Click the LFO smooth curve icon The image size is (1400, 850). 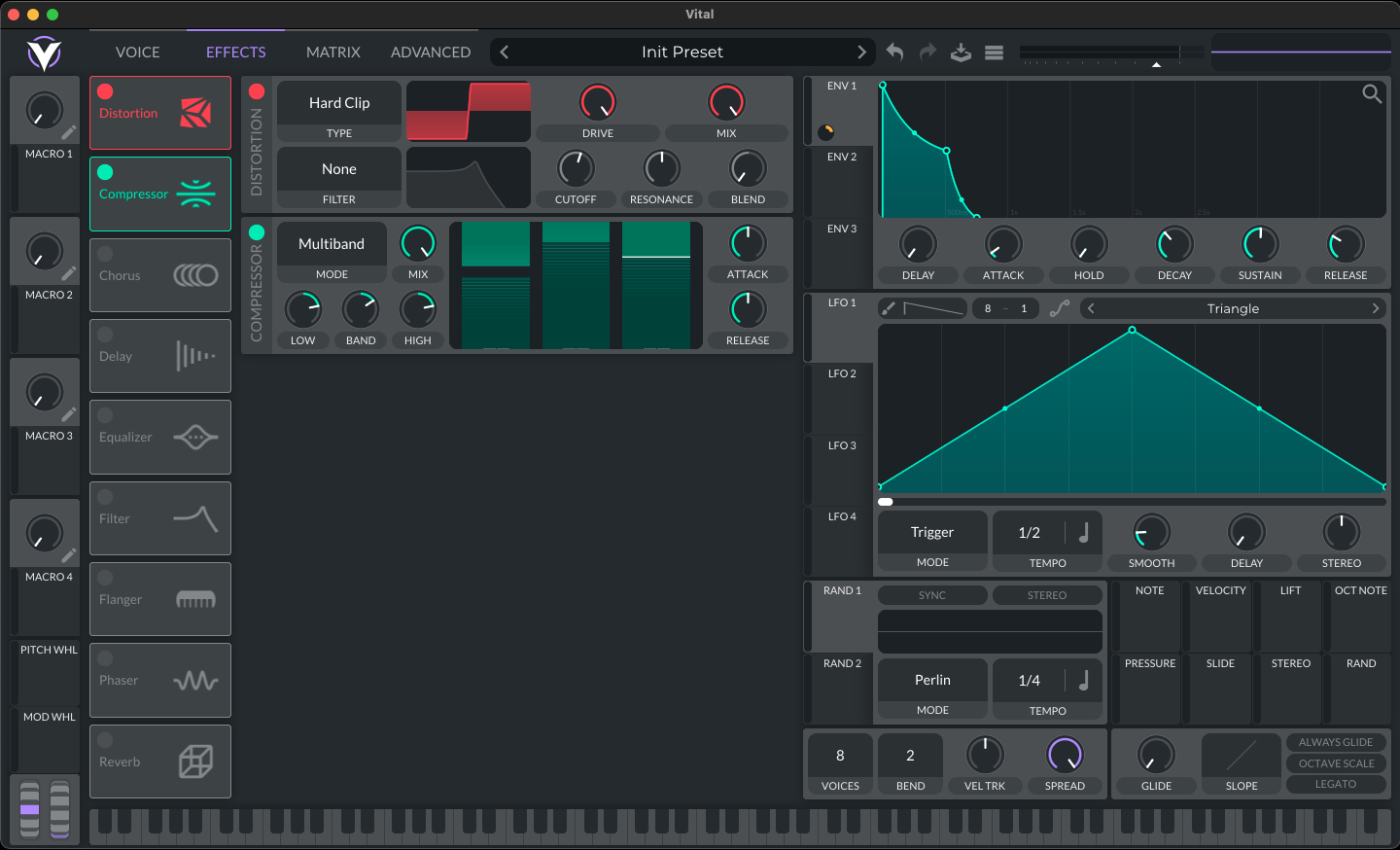pyautogui.click(x=1060, y=308)
